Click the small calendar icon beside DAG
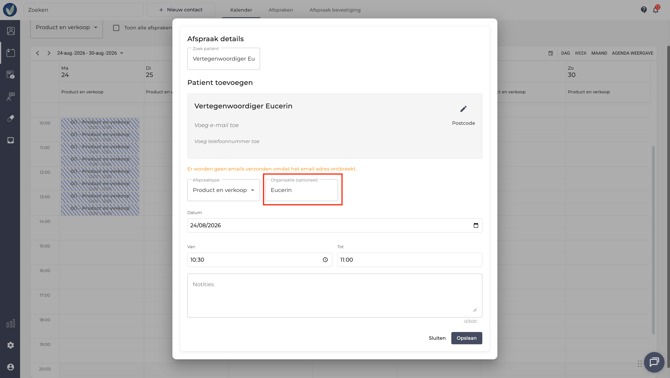The height and width of the screenshot is (378, 670). [x=550, y=53]
